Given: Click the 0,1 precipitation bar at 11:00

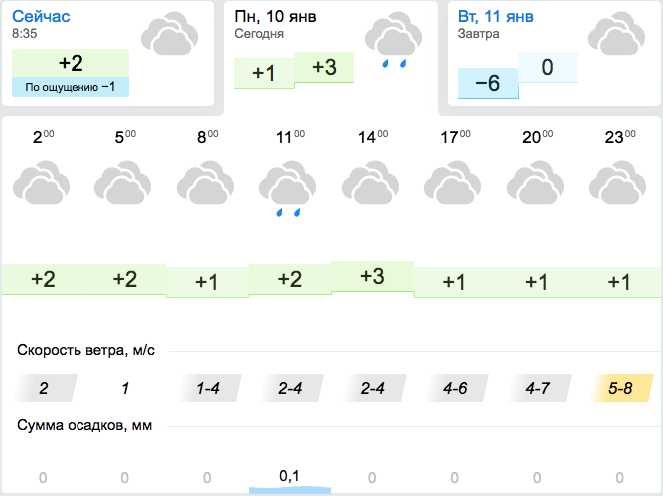Looking at the screenshot, I should tap(289, 477).
